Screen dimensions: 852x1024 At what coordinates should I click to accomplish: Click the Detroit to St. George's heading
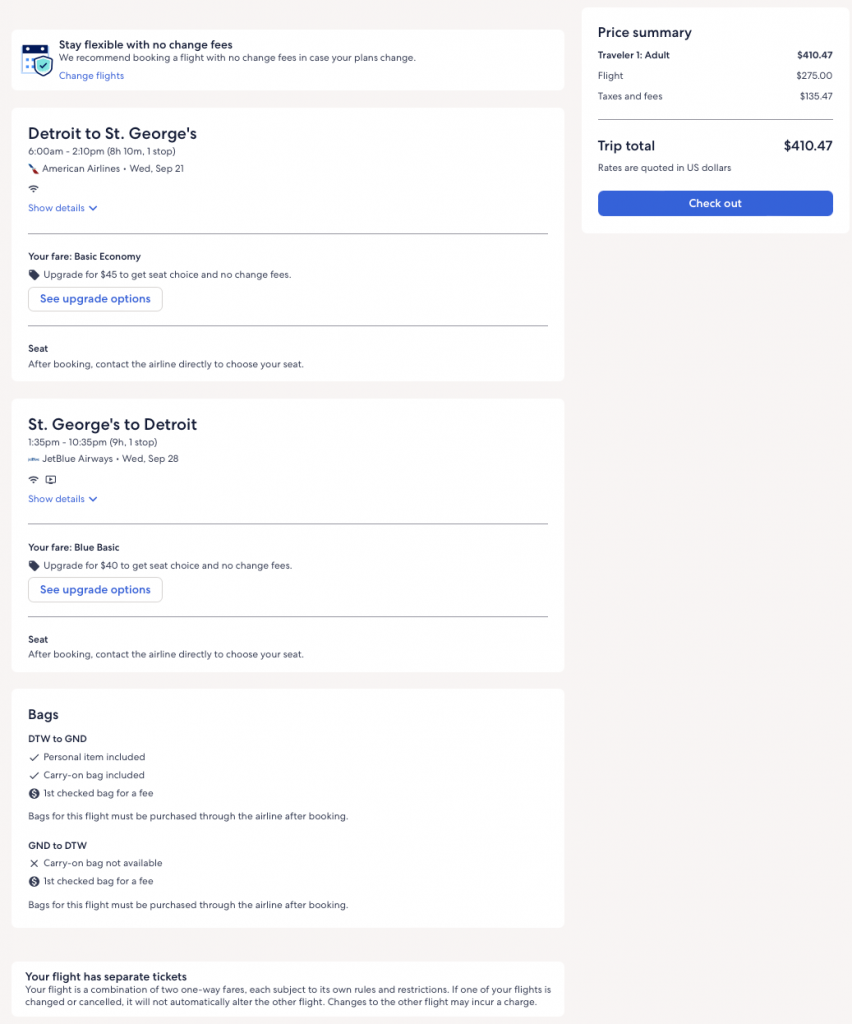point(119,134)
